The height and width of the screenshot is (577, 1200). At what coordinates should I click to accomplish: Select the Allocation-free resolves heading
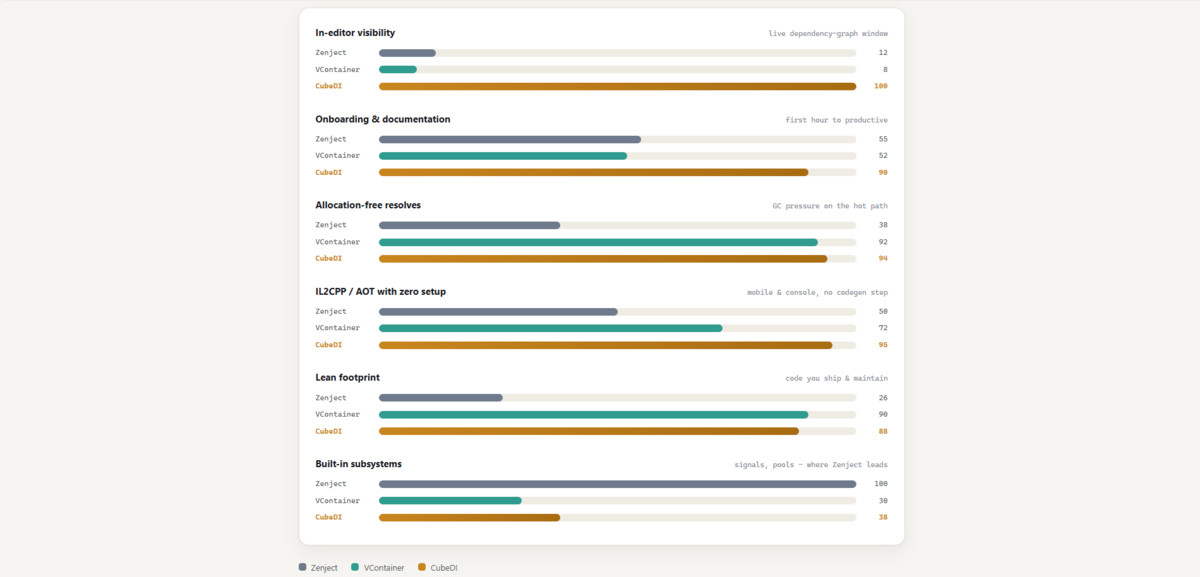tap(368, 205)
